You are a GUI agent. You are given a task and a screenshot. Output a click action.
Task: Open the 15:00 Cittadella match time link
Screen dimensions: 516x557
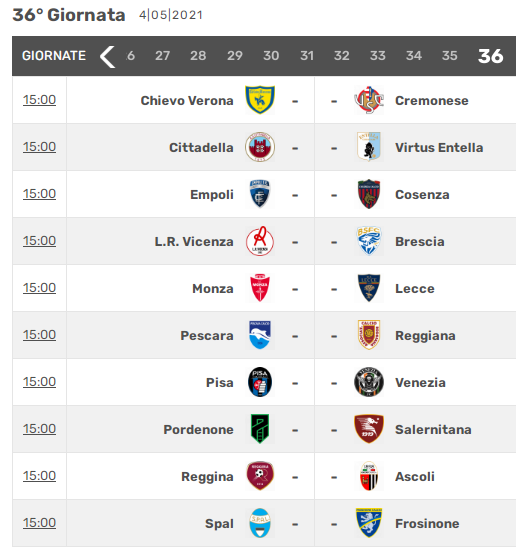39,147
